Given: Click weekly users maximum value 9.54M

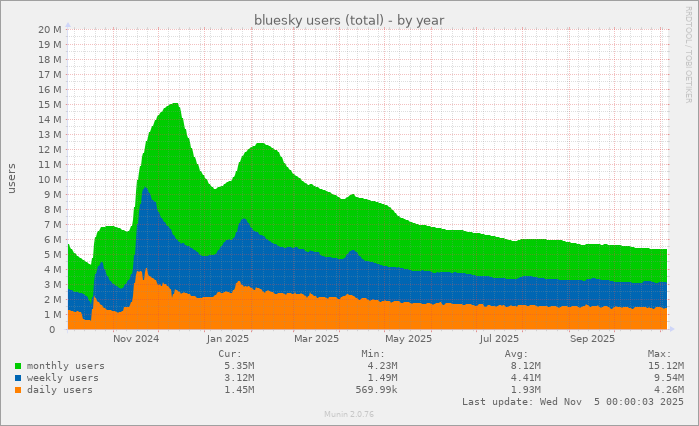Looking at the screenshot, I should (669, 378).
